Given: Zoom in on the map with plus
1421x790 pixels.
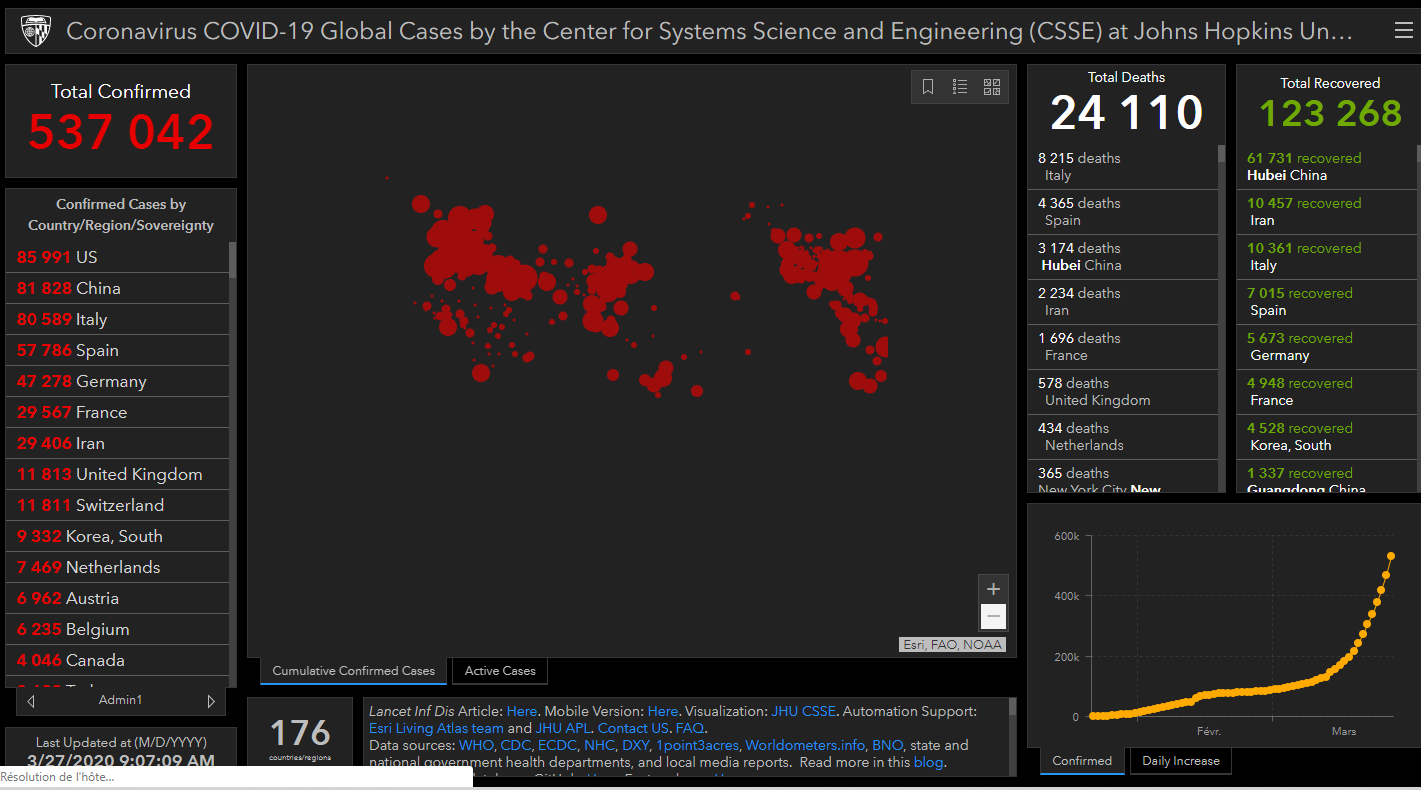Looking at the screenshot, I should pos(993,589).
